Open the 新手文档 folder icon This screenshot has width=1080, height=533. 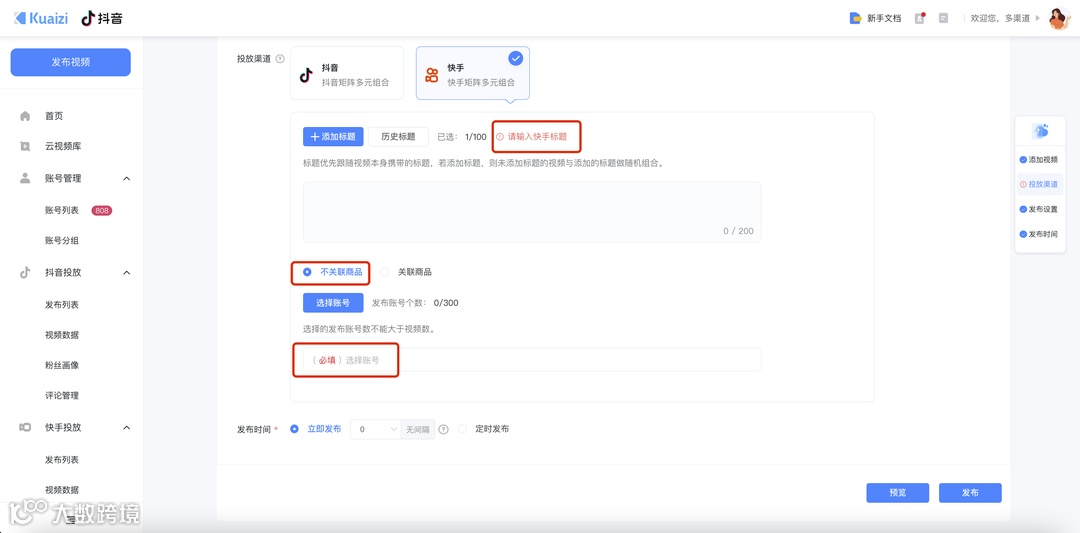click(x=855, y=19)
